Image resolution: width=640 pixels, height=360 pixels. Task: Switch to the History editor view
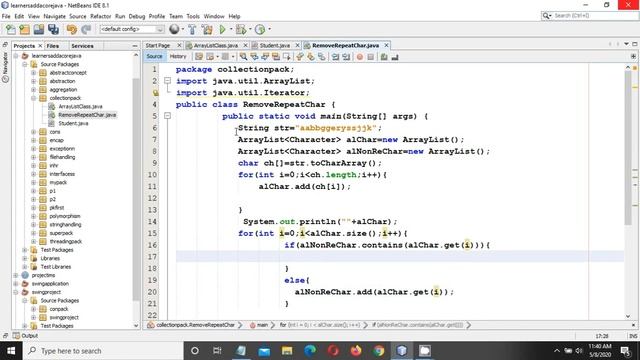pos(178,56)
